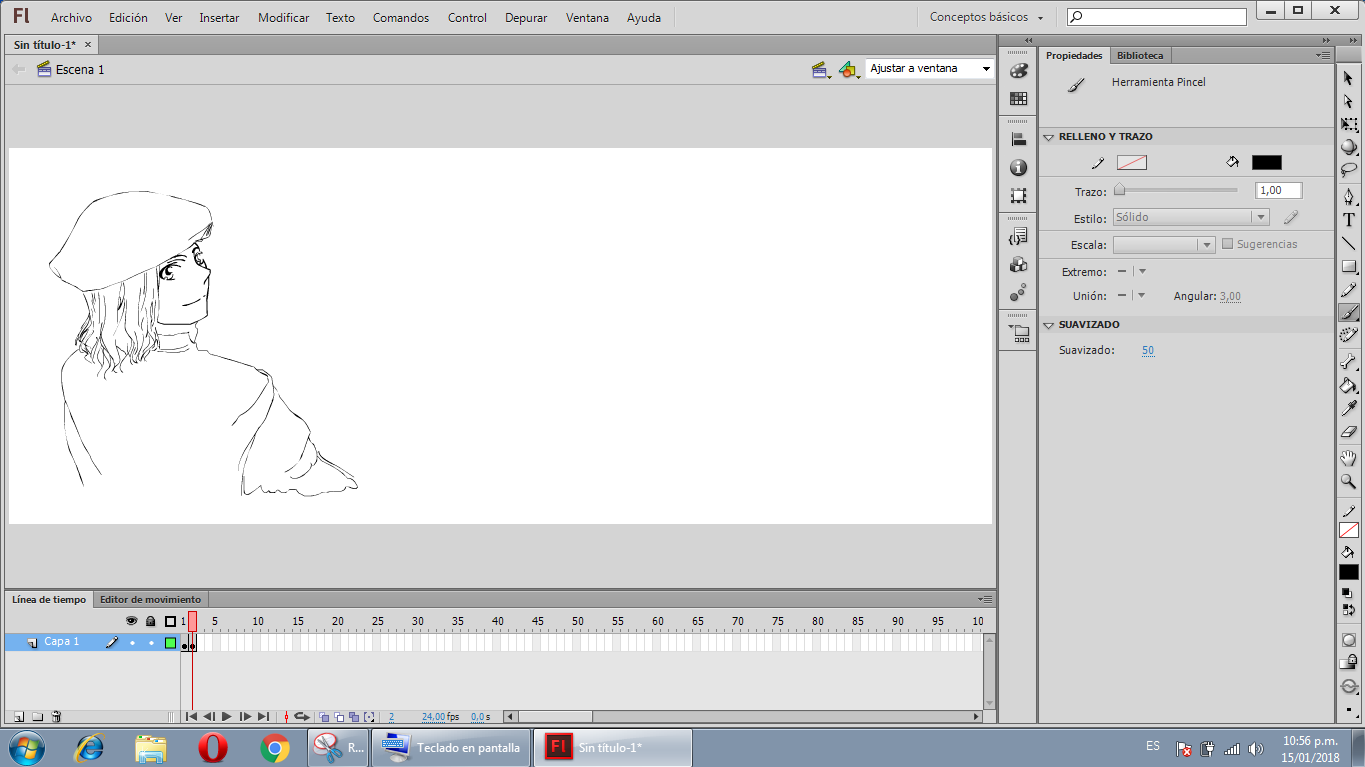Open the Estilo Sólido dropdown

1191,217
